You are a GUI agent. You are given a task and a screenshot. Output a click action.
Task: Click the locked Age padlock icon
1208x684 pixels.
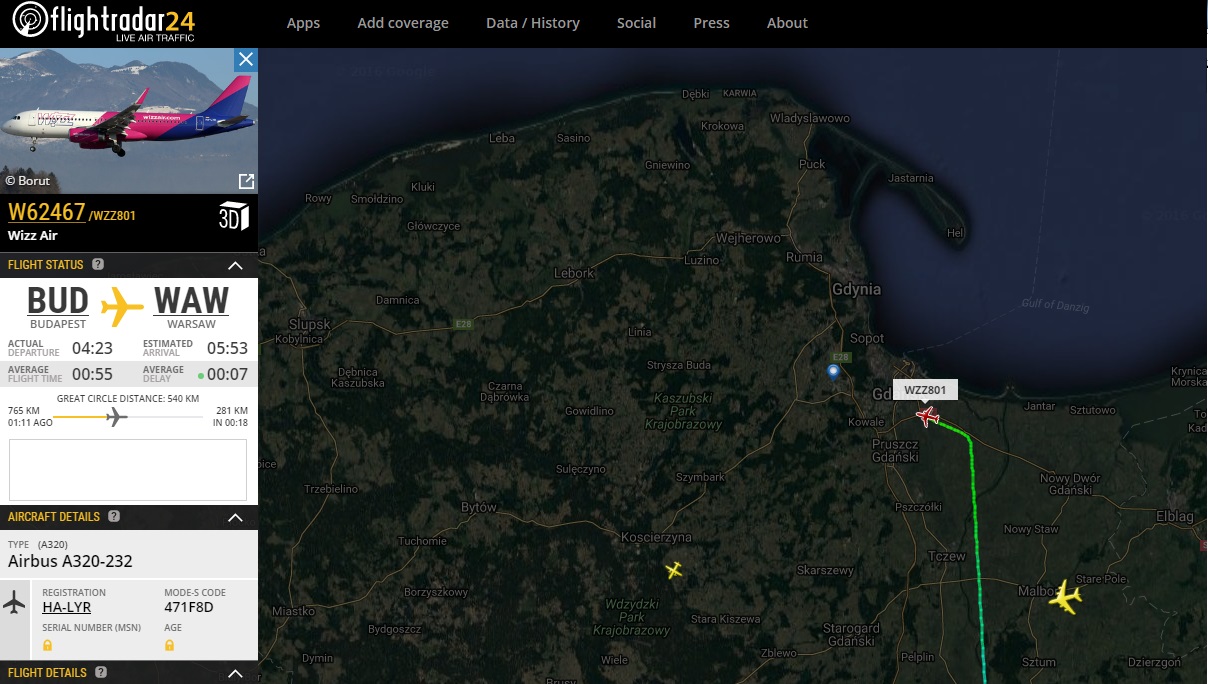pyautogui.click(x=170, y=645)
